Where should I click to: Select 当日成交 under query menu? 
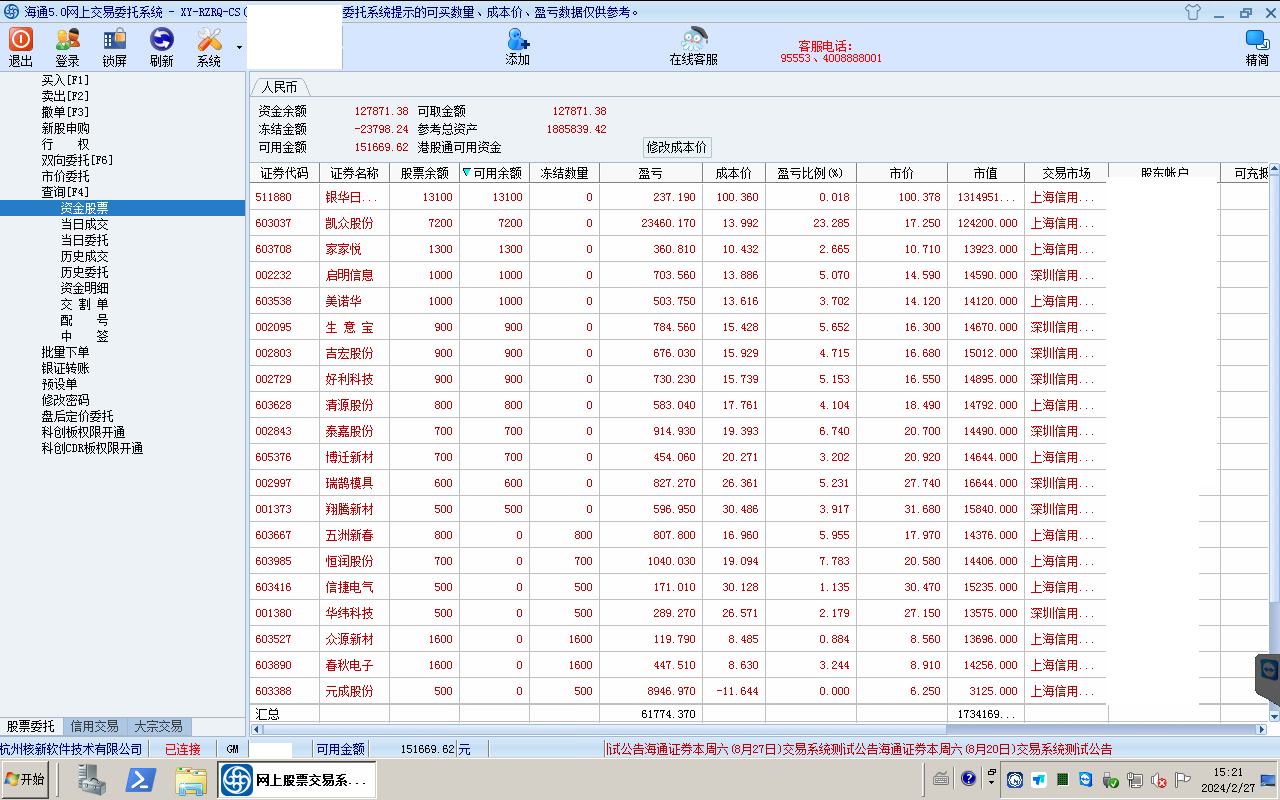coord(84,224)
